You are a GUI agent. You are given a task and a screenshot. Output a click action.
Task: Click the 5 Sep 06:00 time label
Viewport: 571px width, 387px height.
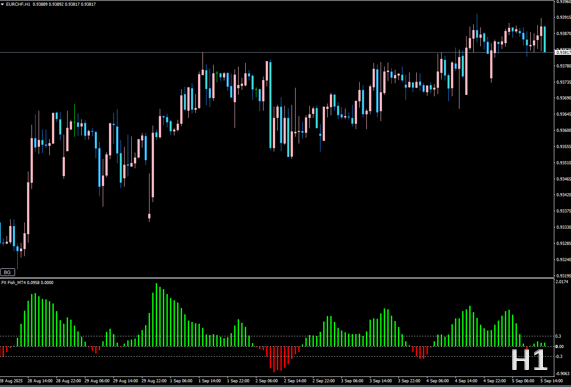point(523,381)
